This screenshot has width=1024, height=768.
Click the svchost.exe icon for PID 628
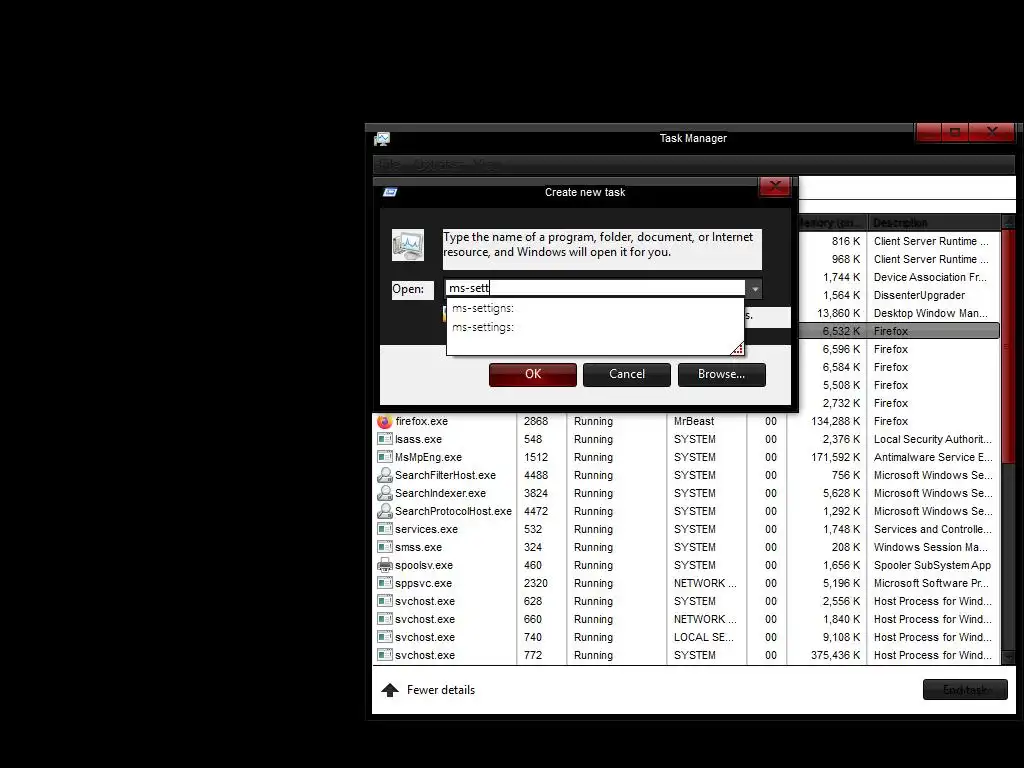[385, 601]
